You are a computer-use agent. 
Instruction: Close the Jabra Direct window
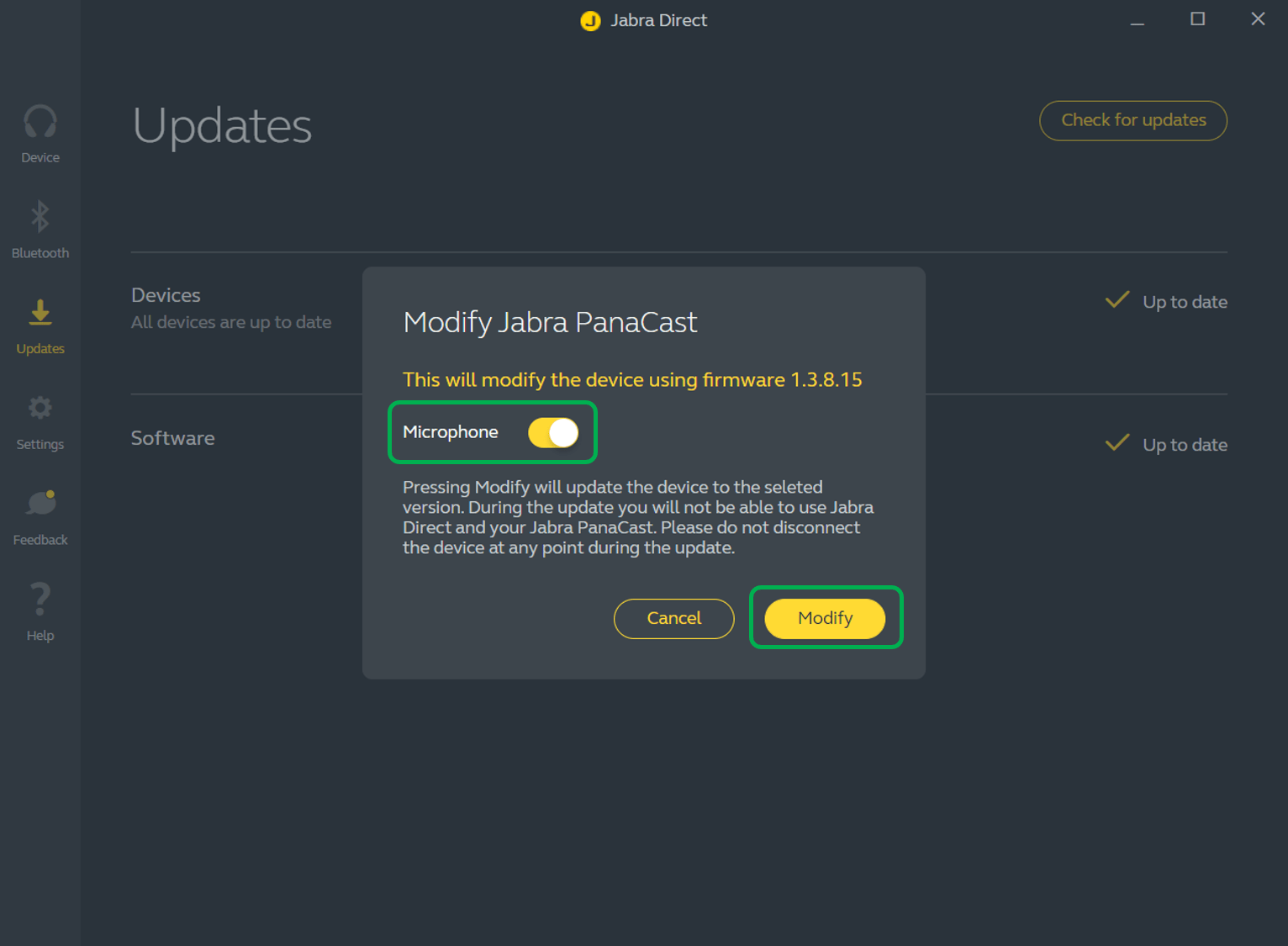click(1258, 19)
